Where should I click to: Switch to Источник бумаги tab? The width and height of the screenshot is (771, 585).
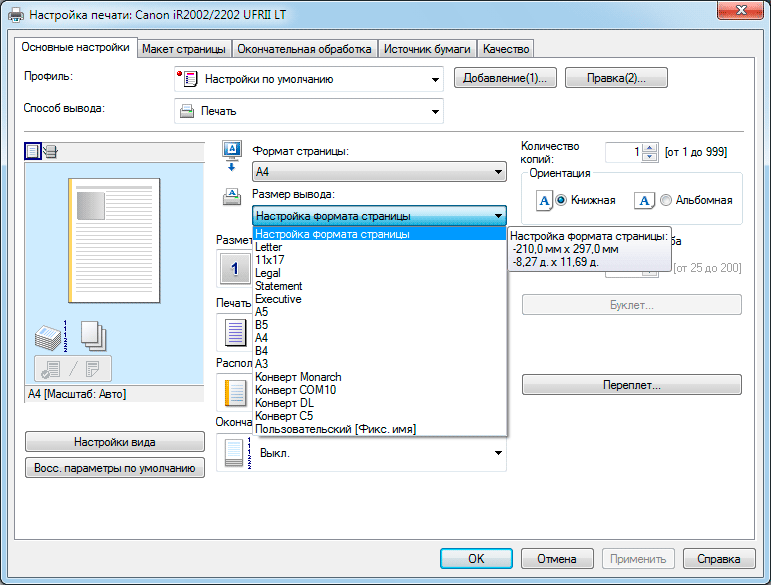point(427,49)
